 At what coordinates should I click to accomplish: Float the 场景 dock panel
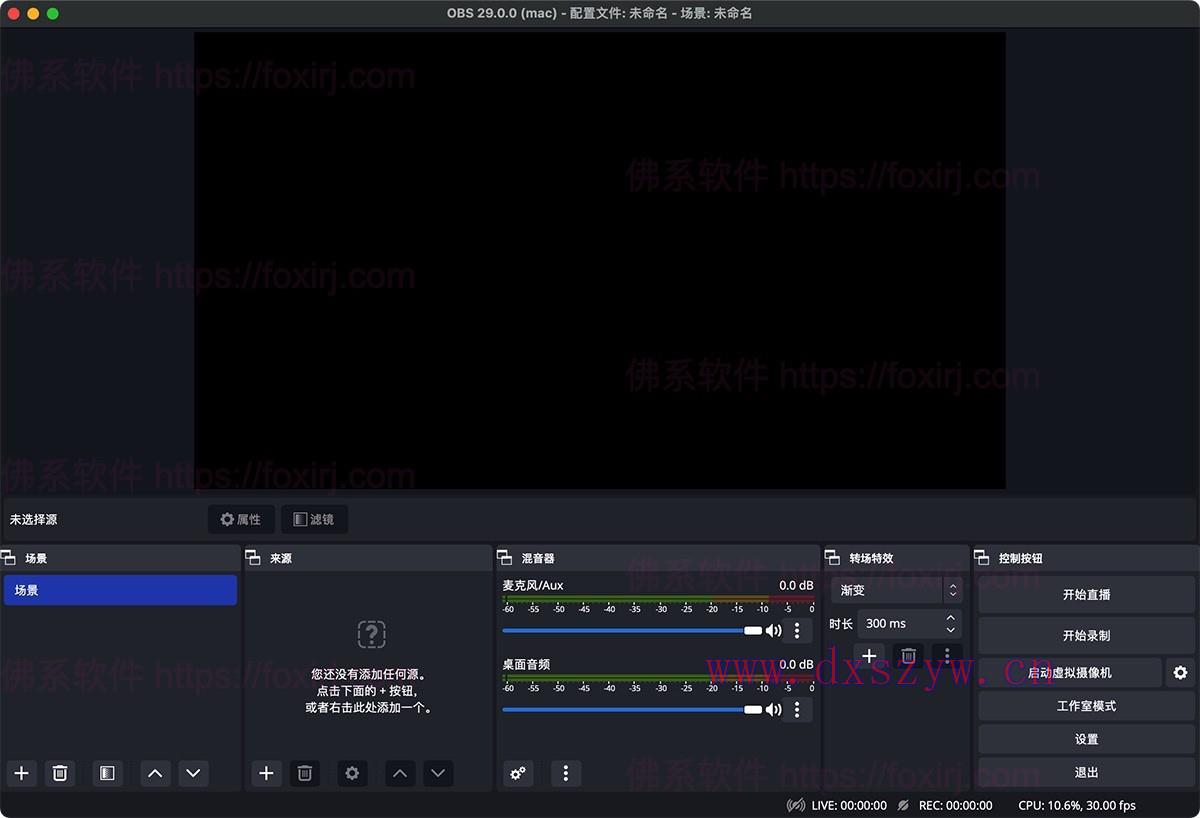pyautogui.click(x=8, y=558)
